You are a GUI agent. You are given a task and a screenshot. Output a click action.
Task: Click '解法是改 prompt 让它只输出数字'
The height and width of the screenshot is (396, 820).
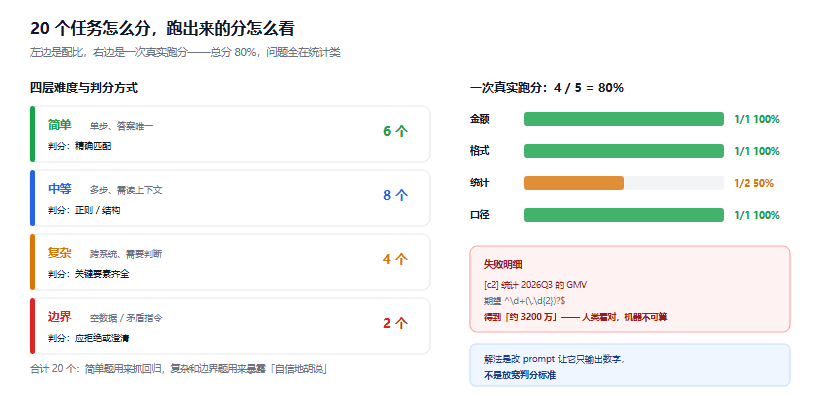click(x=554, y=359)
